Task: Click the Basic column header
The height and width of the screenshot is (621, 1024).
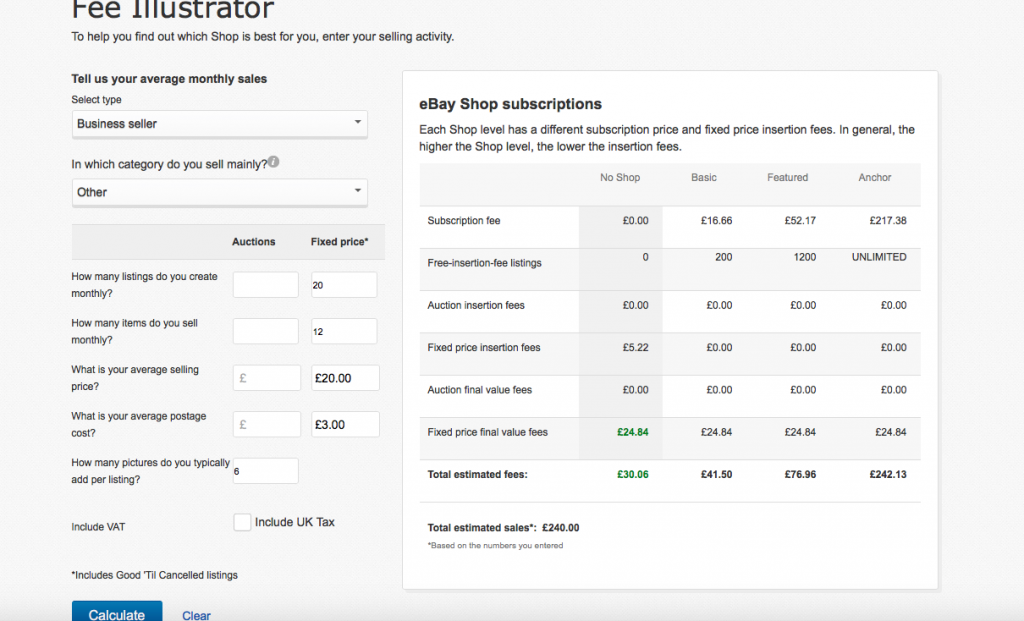Action: pos(704,178)
